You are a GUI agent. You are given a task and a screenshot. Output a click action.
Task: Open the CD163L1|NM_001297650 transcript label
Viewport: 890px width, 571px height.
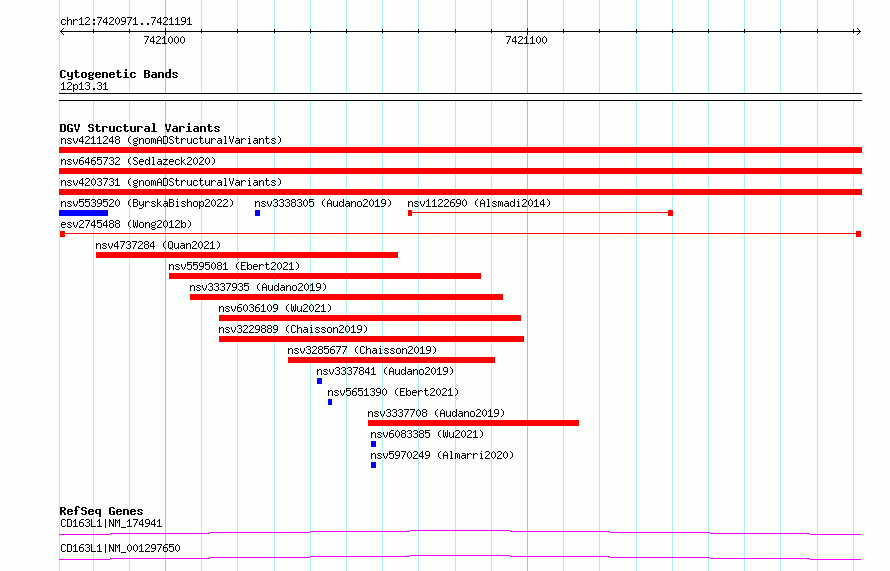click(120, 548)
